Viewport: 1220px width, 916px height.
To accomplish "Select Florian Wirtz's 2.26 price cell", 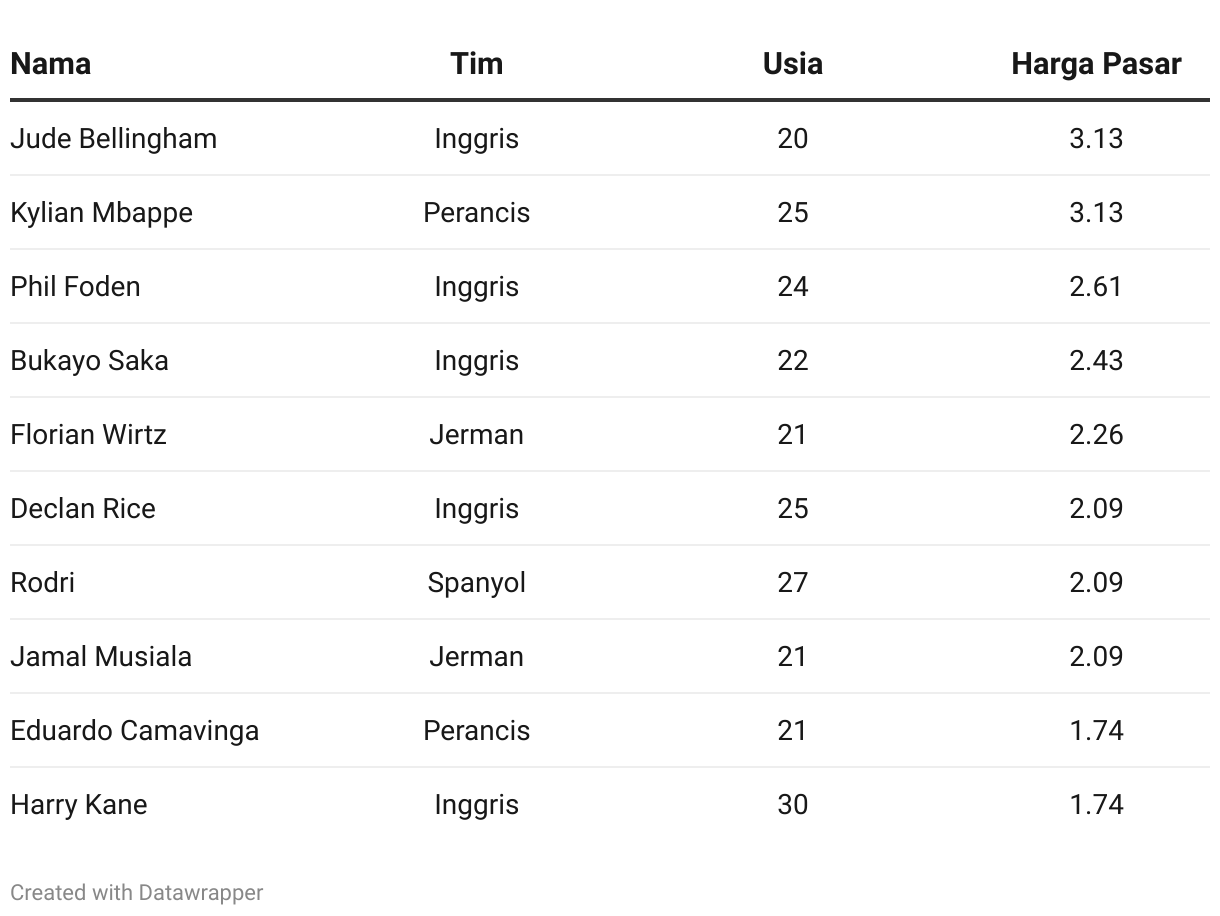I will pyautogui.click(x=1096, y=434).
